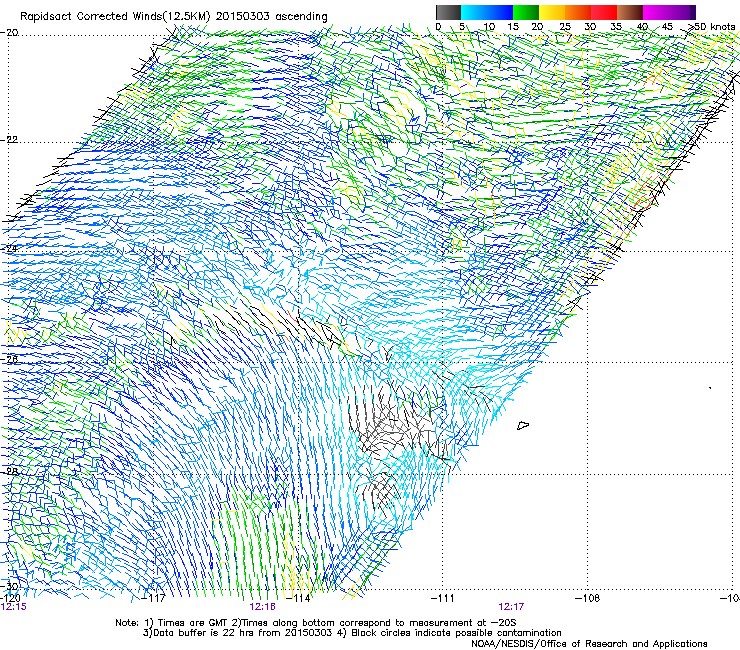Click the small island outline on map
Viewport: 740px width, 650px height.
[523, 425]
